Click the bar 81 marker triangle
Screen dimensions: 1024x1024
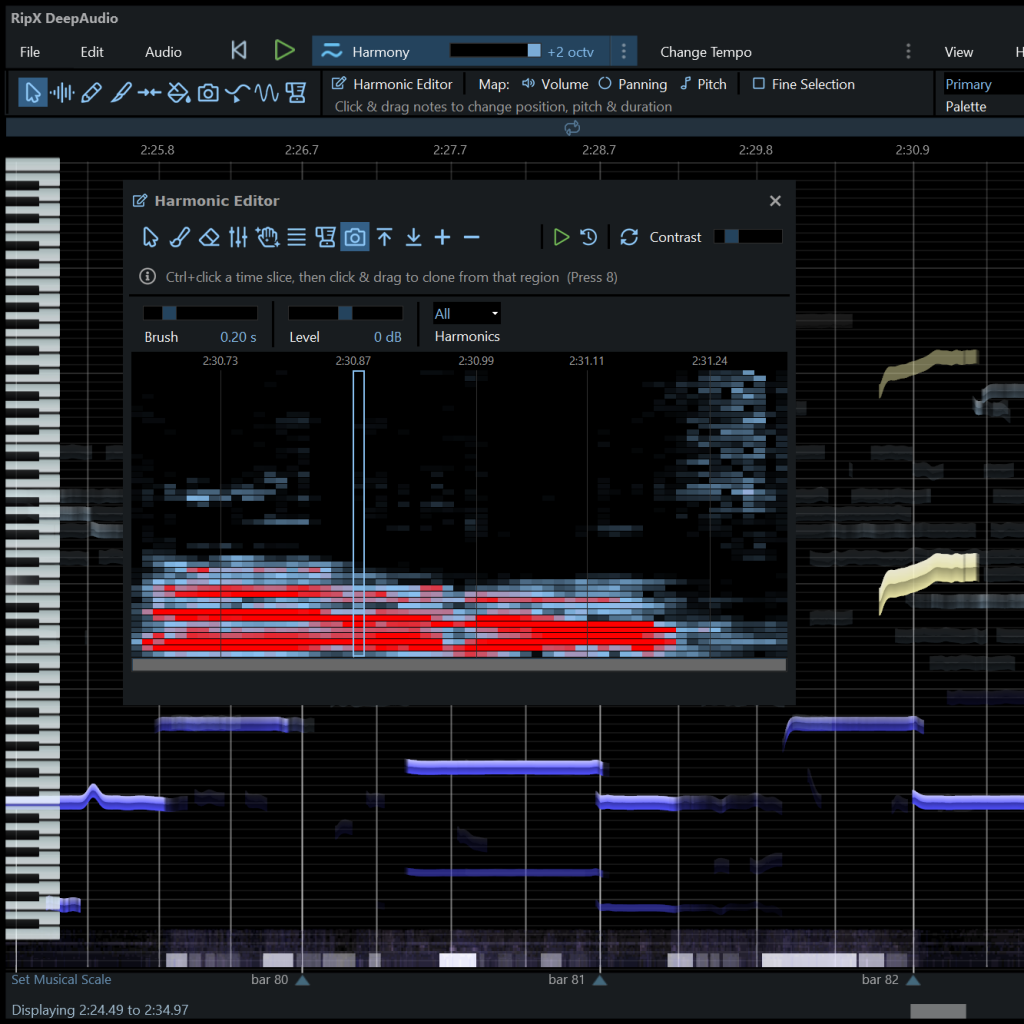click(x=599, y=980)
